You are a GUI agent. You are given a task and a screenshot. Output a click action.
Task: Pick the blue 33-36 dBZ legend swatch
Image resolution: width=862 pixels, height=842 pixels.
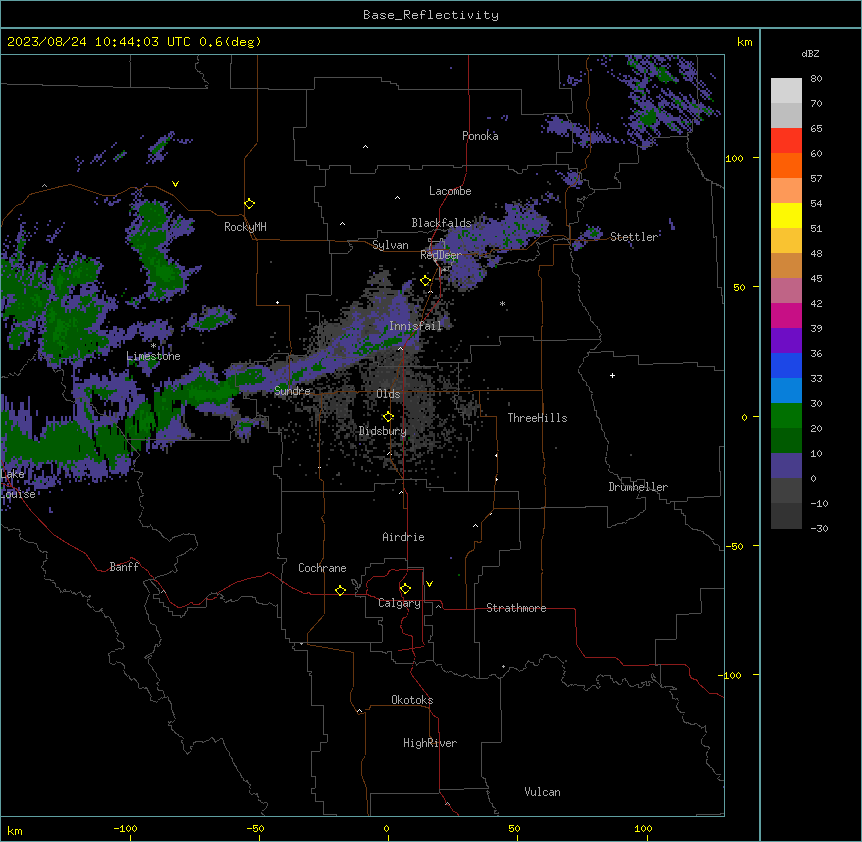click(786, 366)
